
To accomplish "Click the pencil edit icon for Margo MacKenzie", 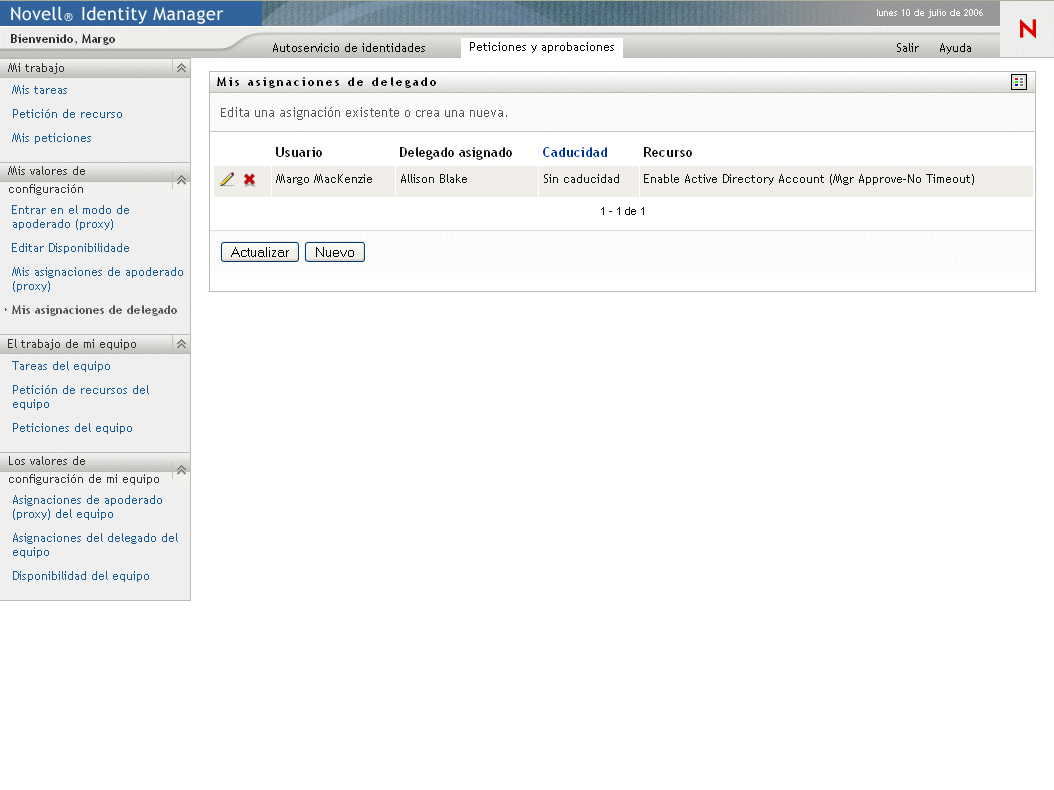I will (x=227, y=180).
